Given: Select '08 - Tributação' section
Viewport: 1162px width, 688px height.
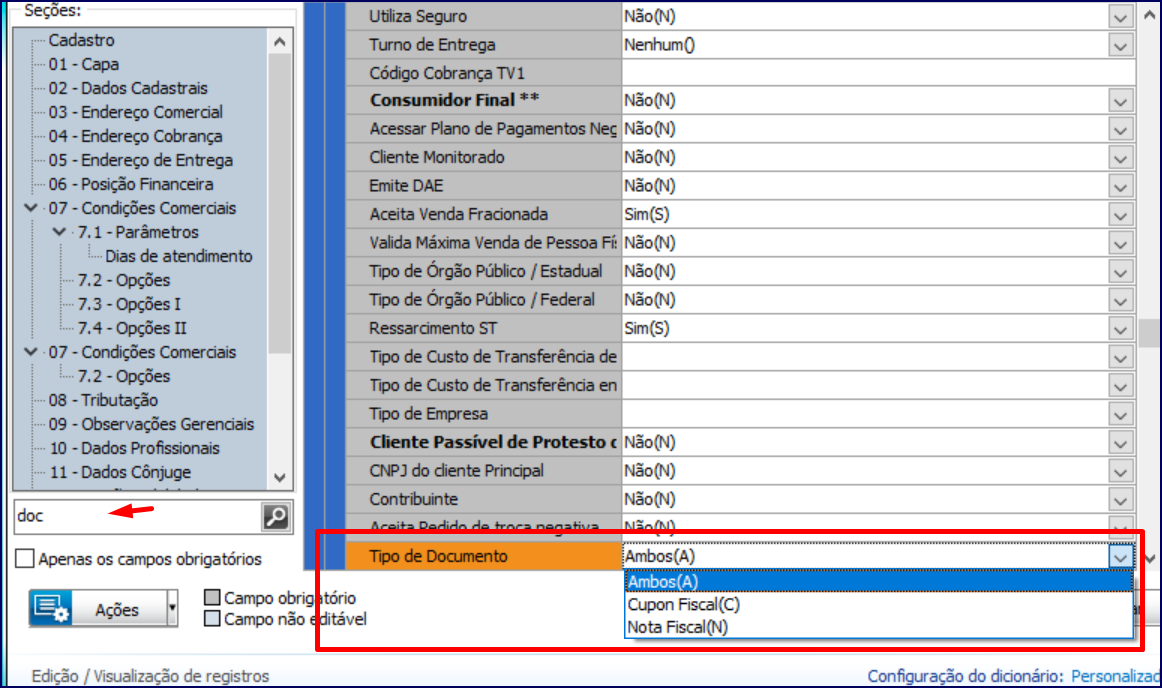Looking at the screenshot, I should (x=103, y=400).
